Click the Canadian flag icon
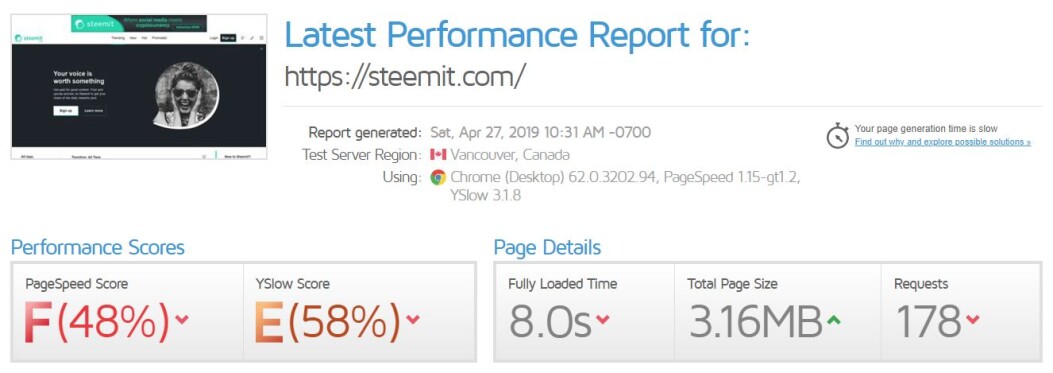 [438, 155]
